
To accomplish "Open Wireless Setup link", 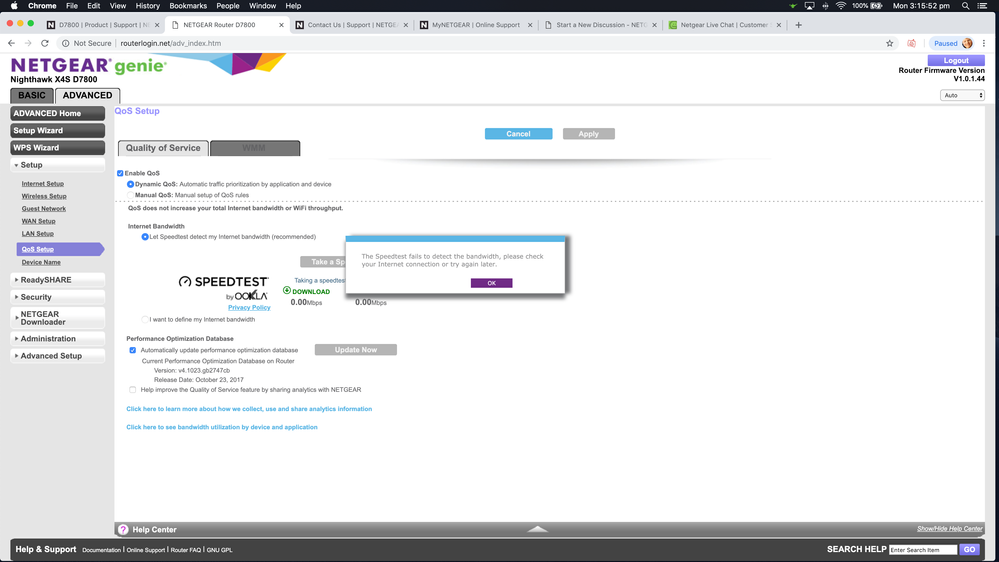I will (x=44, y=196).
